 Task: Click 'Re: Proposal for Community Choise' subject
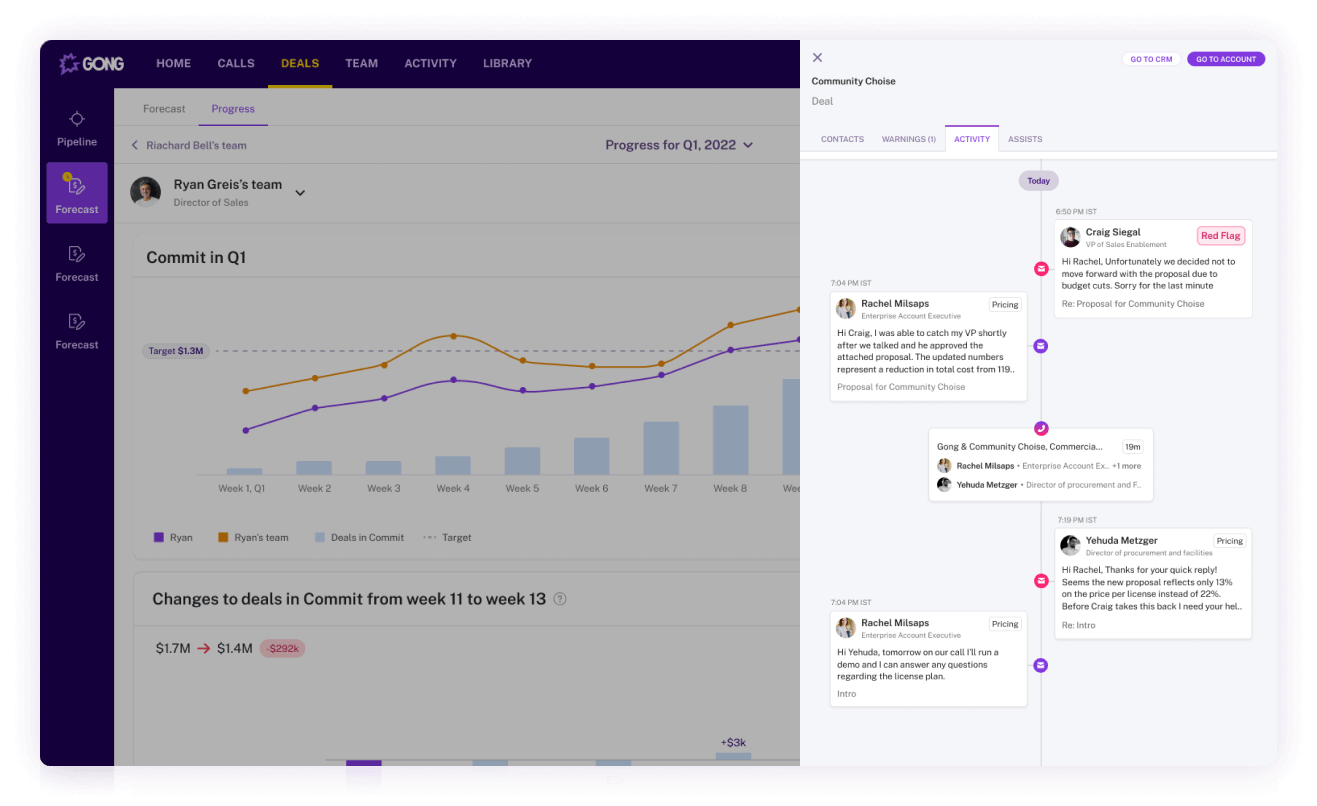1133,304
